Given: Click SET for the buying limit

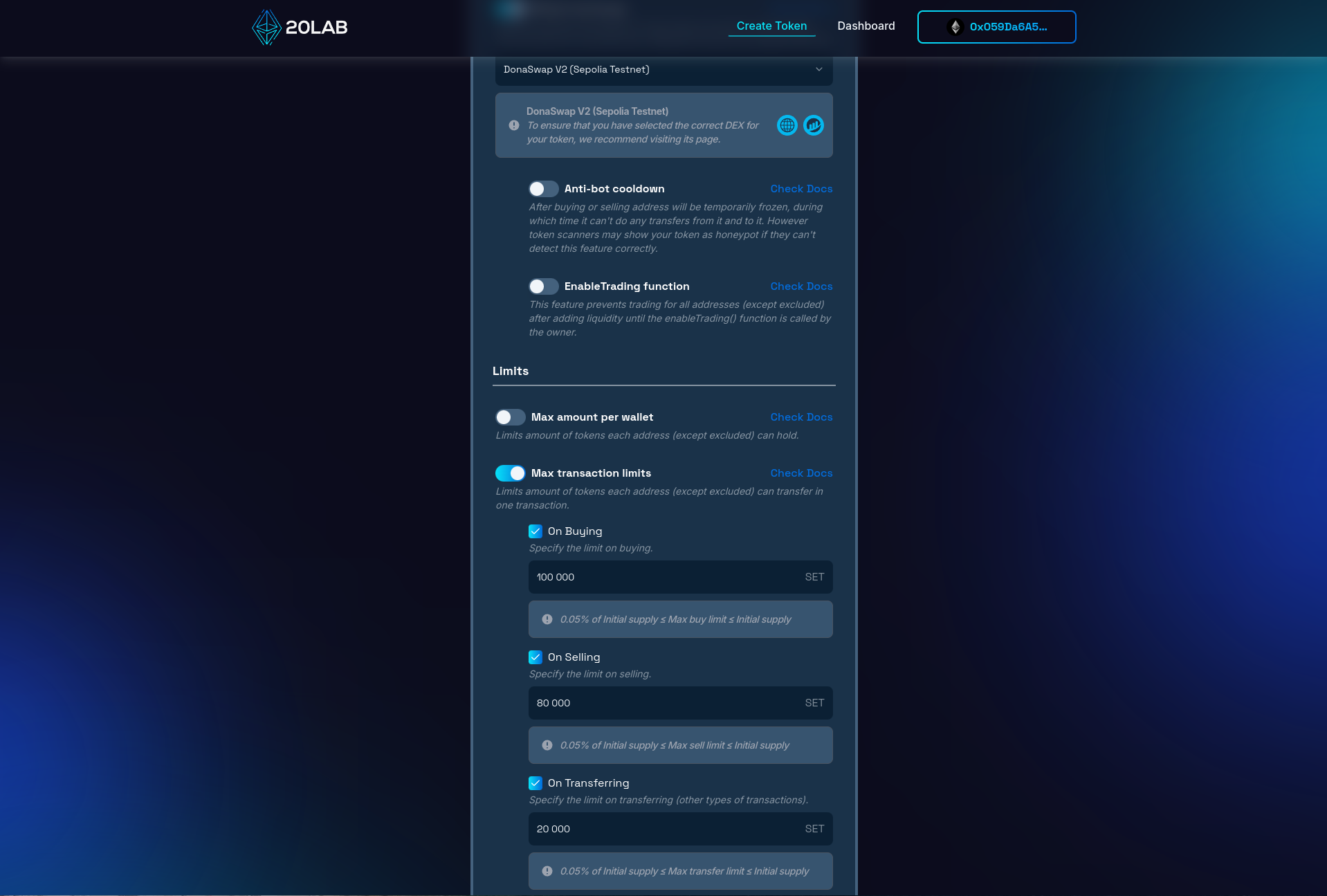Looking at the screenshot, I should (814, 577).
